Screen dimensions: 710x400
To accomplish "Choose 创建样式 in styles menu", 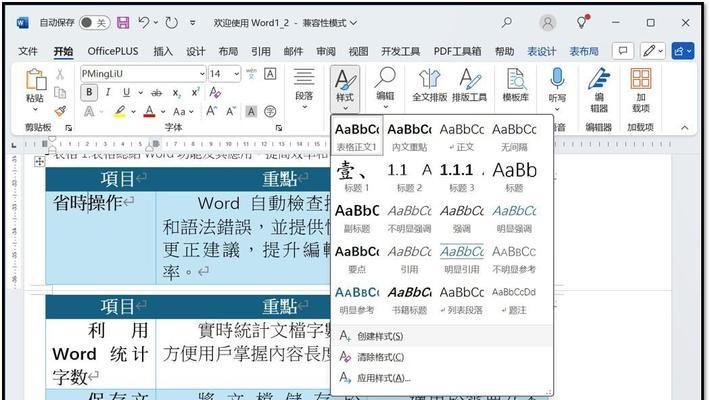I will point(442,336).
